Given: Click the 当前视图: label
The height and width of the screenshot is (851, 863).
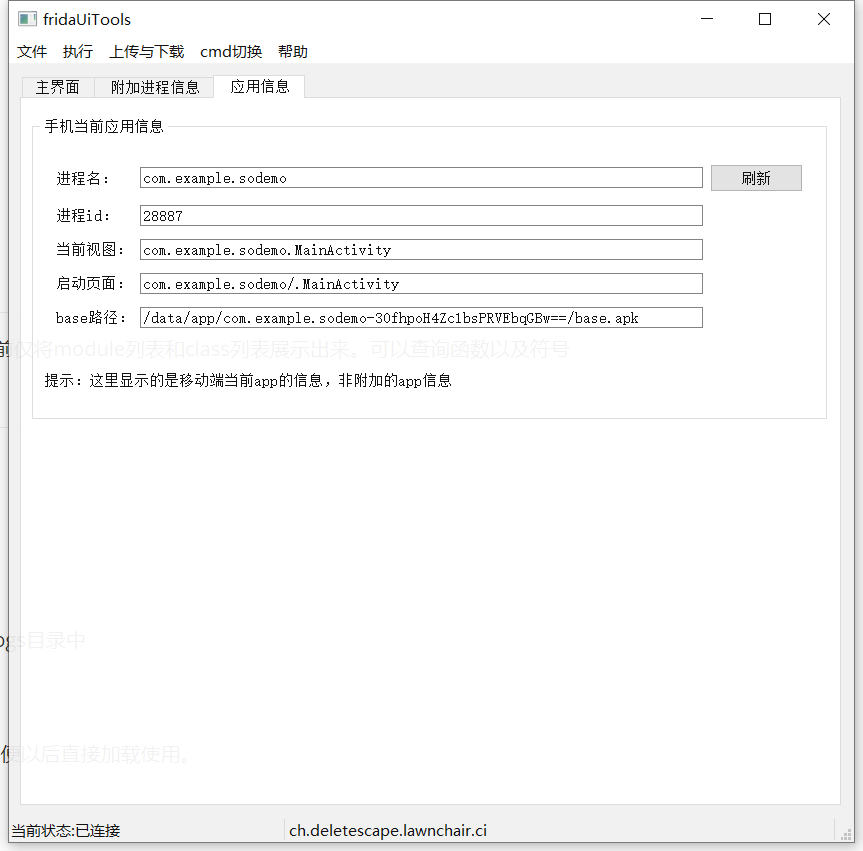Looking at the screenshot, I should click(90, 249).
